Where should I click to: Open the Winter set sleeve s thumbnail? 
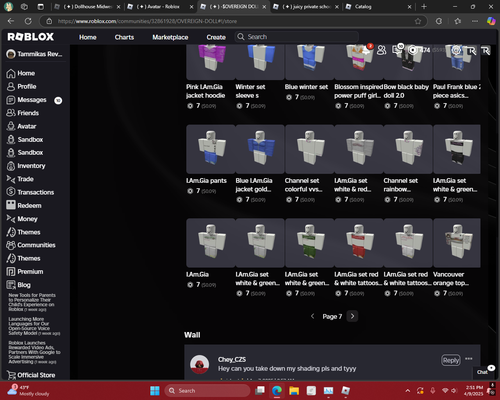point(260,62)
